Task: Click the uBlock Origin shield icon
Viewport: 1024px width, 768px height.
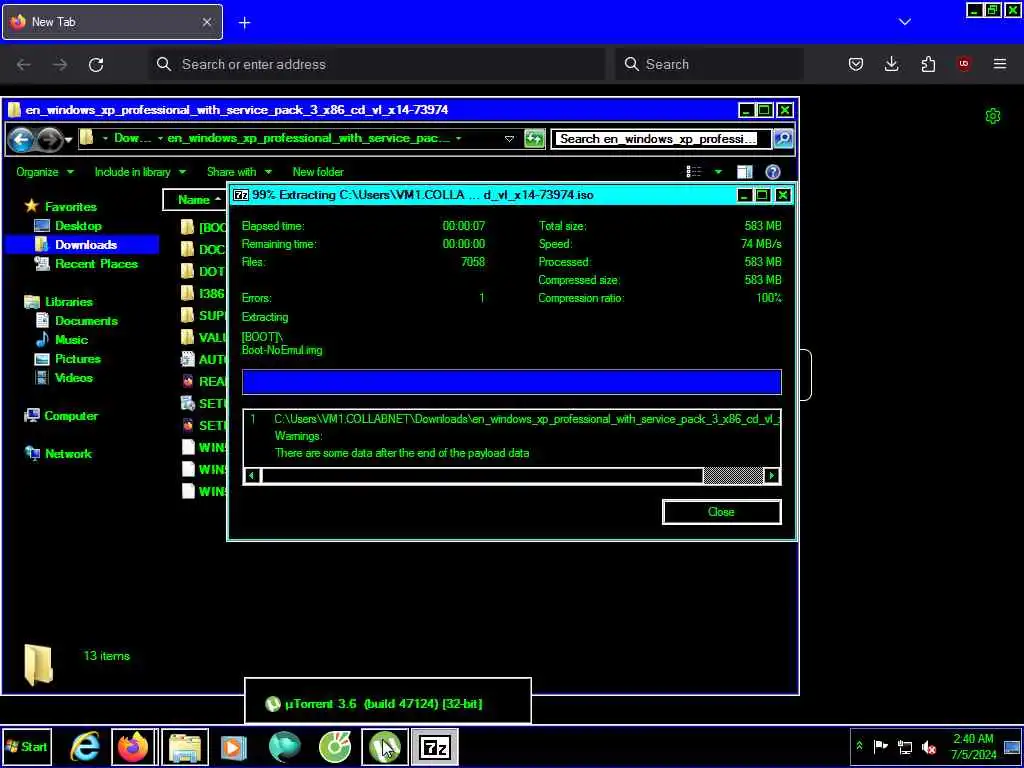Action: coord(964,64)
